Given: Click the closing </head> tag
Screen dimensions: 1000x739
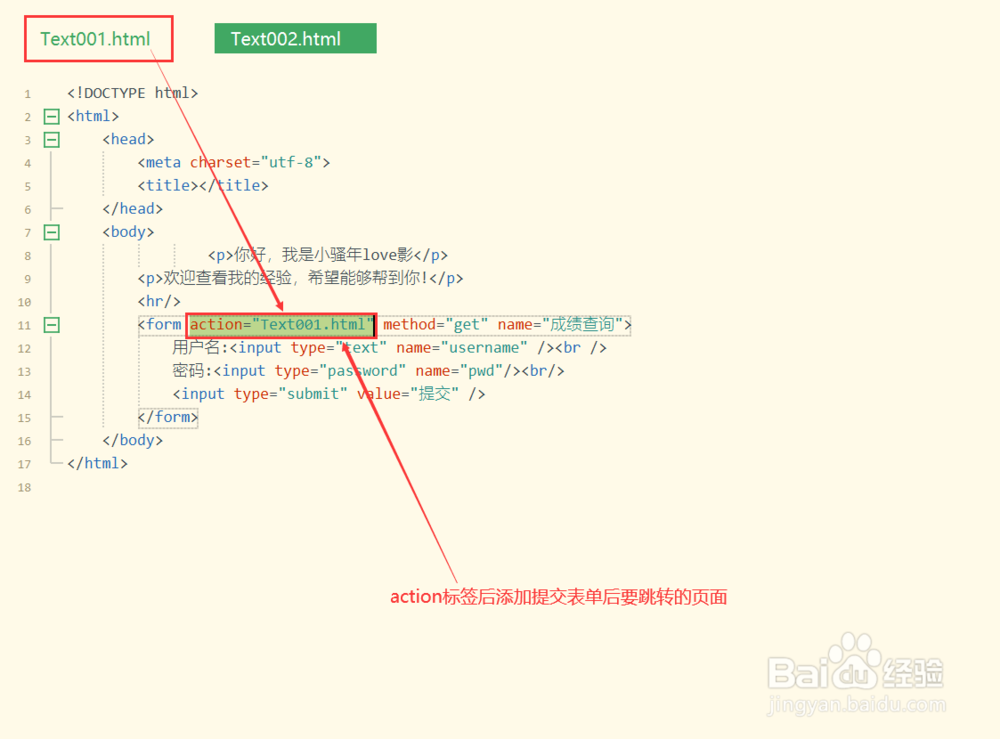Looking at the screenshot, I should point(133,209).
